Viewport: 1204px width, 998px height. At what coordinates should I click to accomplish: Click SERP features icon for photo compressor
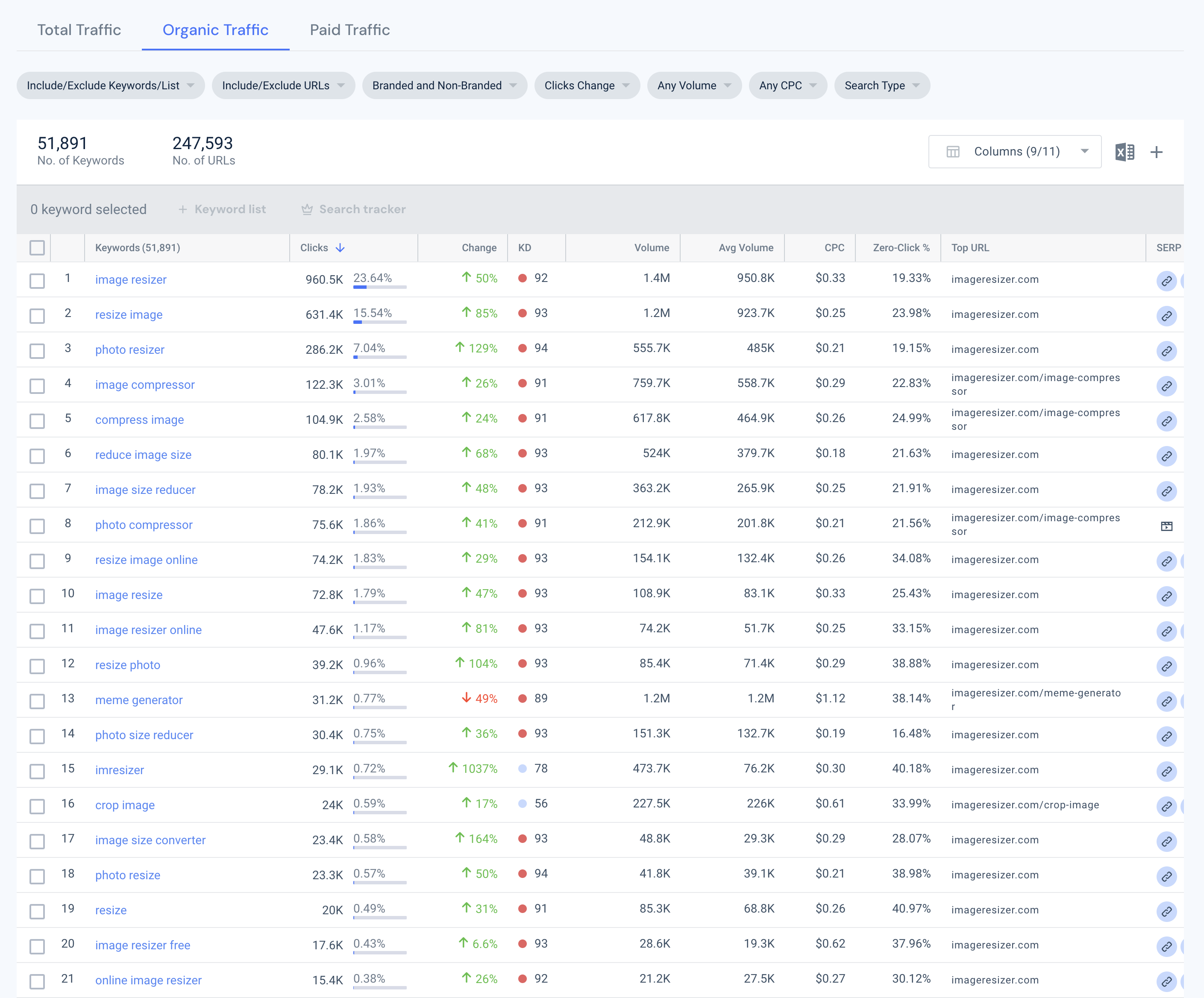[1166, 526]
